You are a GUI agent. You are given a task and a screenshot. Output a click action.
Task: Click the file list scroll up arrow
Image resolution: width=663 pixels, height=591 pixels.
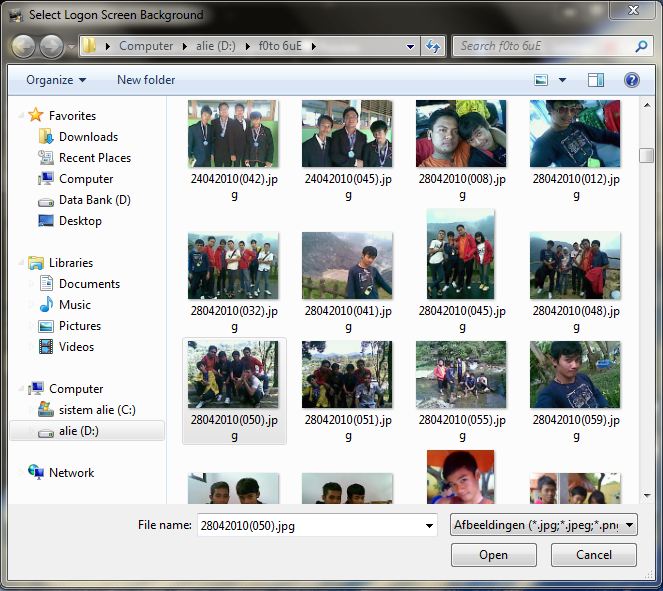647,105
